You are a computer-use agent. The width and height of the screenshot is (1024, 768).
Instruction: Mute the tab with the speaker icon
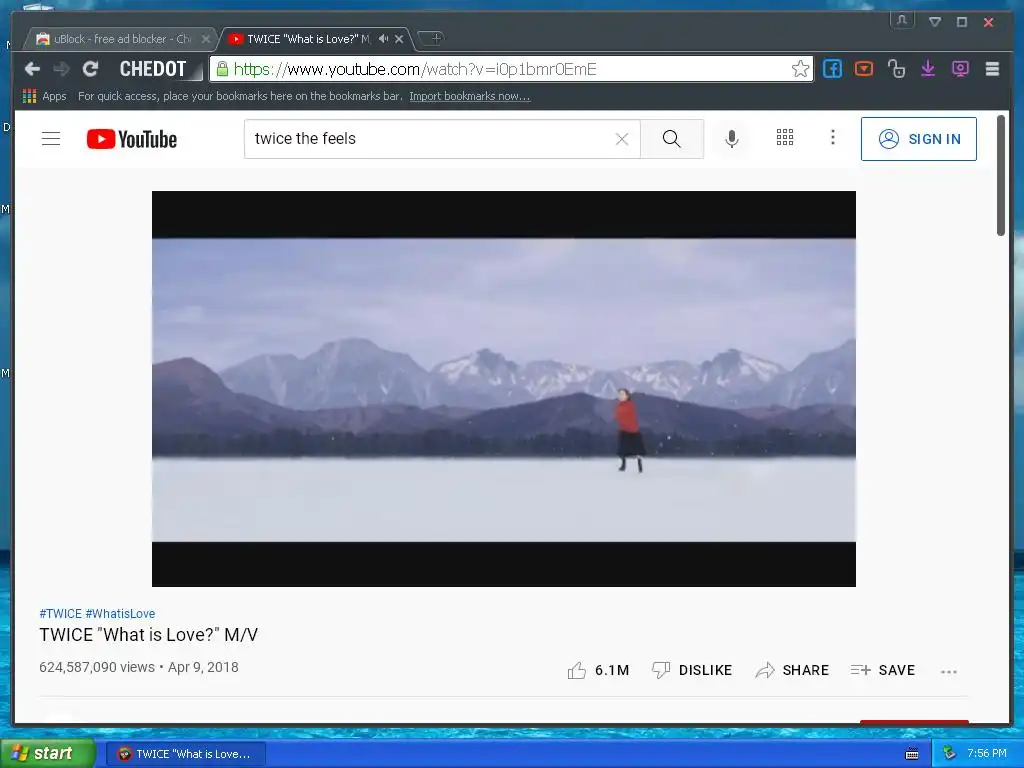(x=383, y=39)
